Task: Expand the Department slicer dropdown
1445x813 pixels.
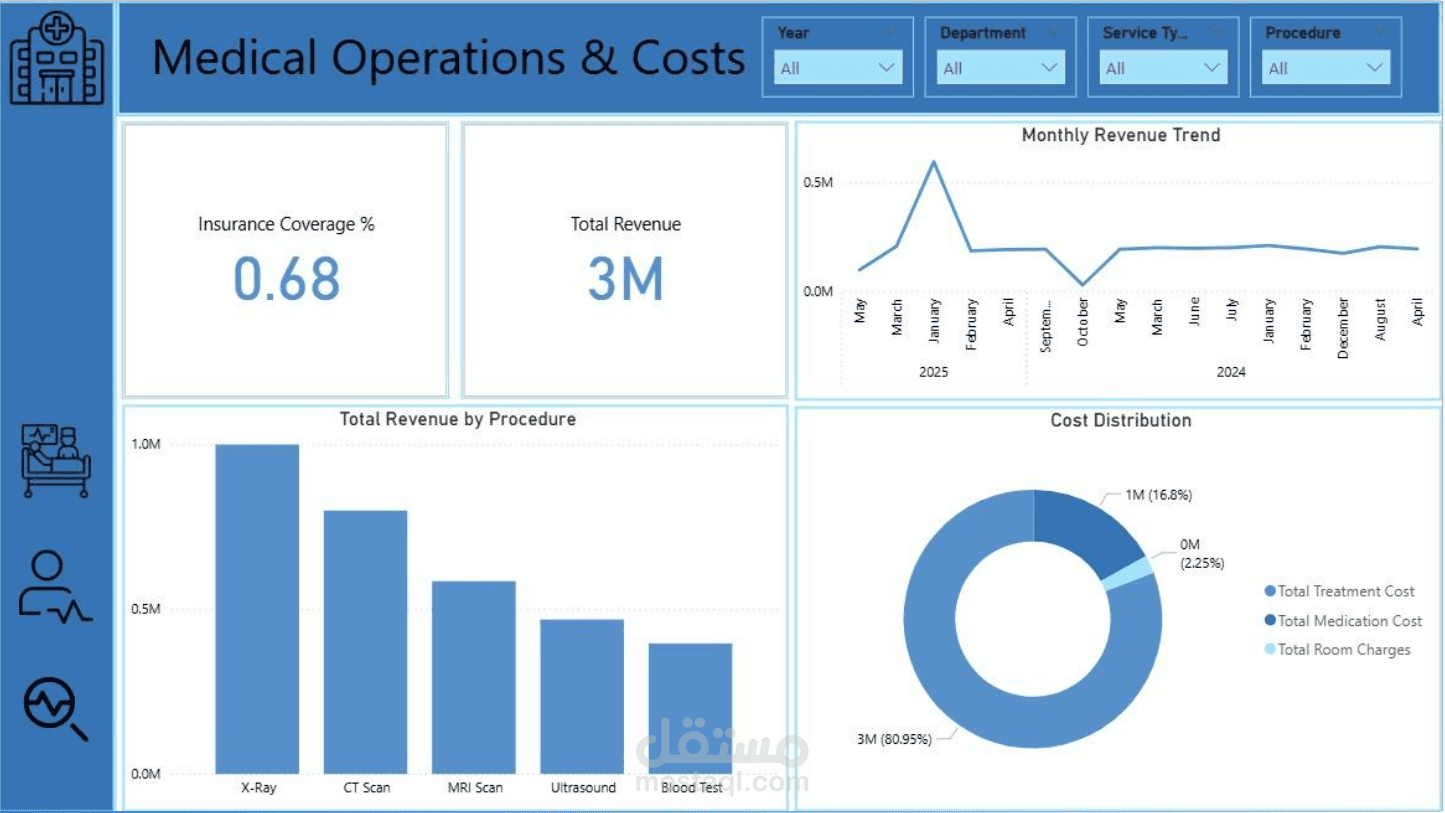Action: 1001,68
